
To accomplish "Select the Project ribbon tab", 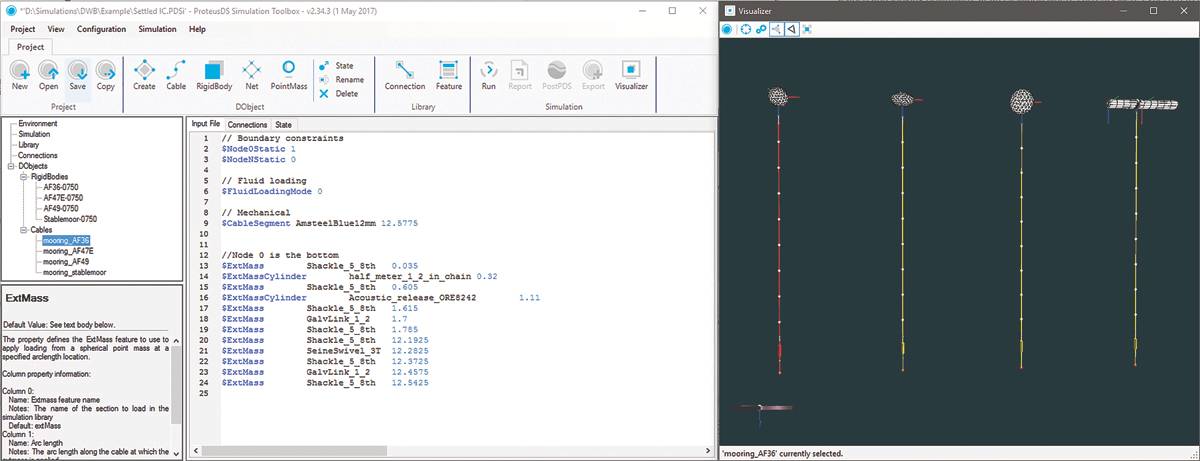I will coord(30,46).
